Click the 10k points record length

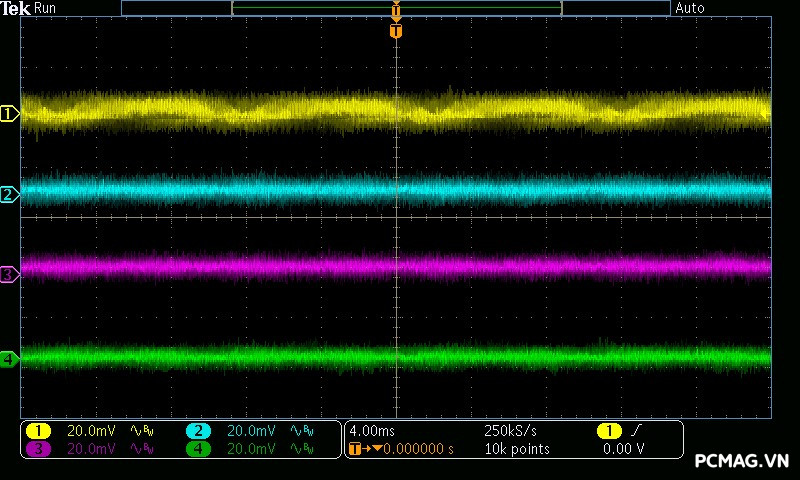point(517,449)
